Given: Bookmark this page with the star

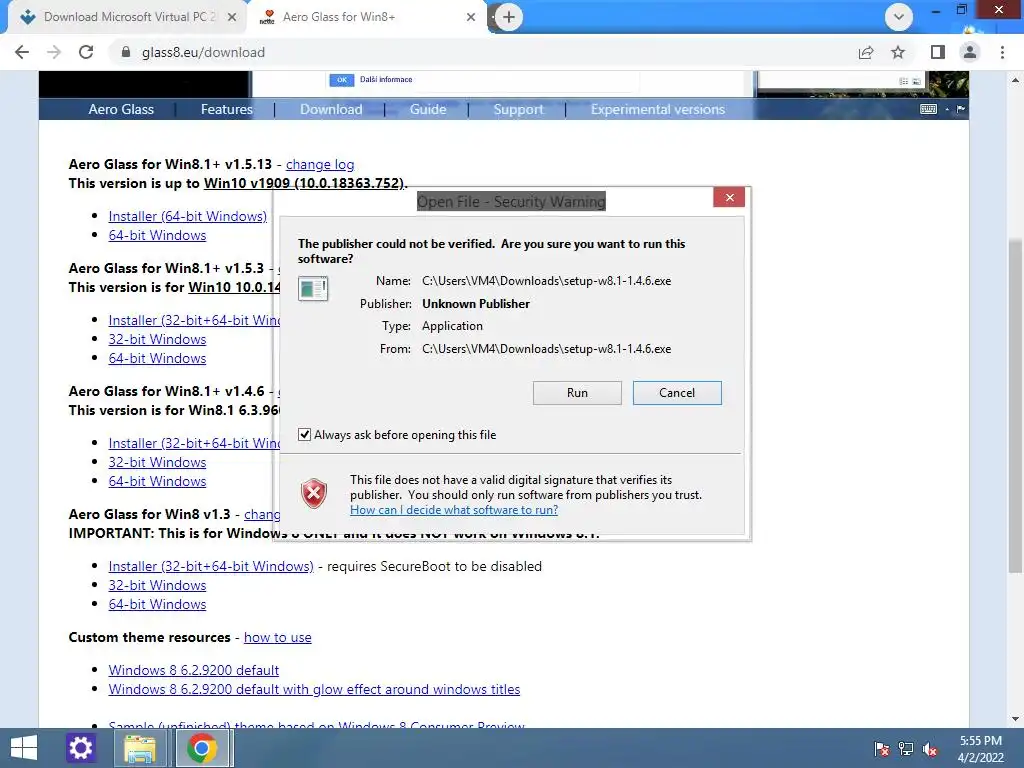Looking at the screenshot, I should click(898, 52).
